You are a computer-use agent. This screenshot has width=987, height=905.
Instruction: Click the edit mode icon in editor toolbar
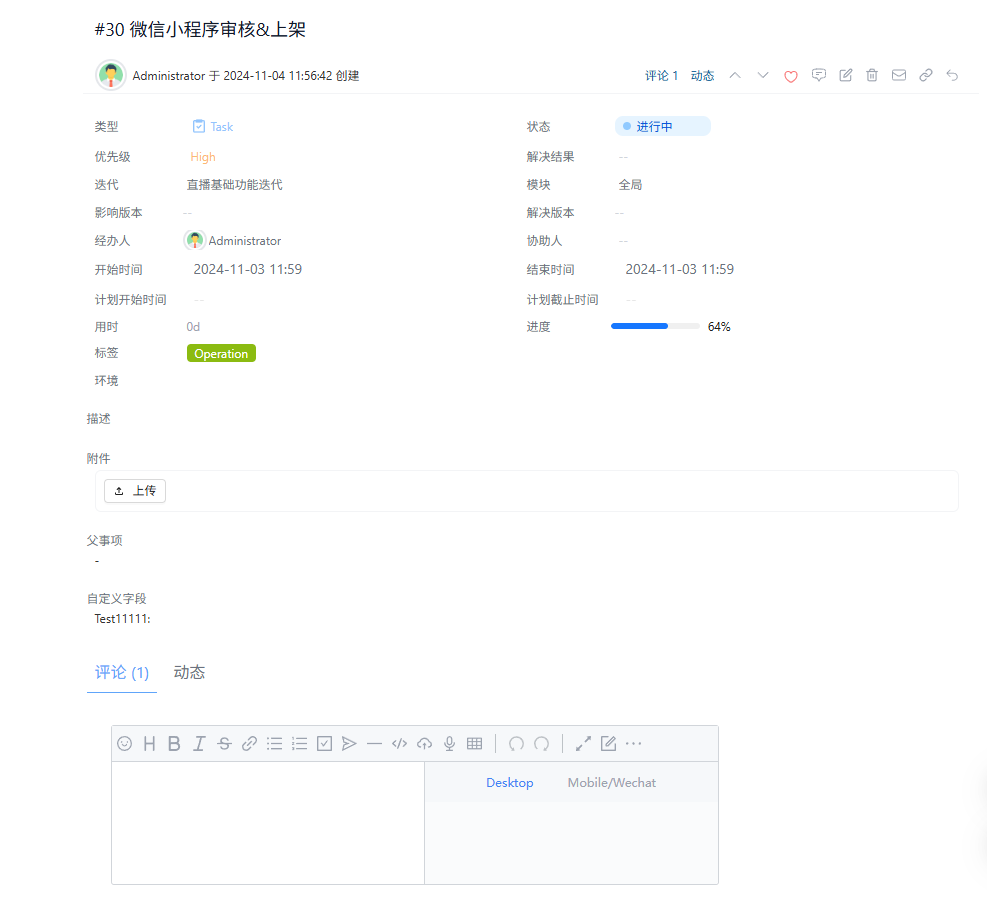(x=608, y=743)
